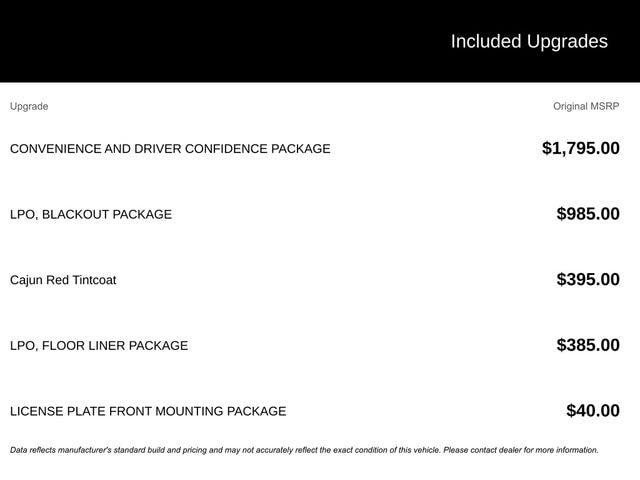
Task: Click the $385.00 price
Action: click(588, 346)
